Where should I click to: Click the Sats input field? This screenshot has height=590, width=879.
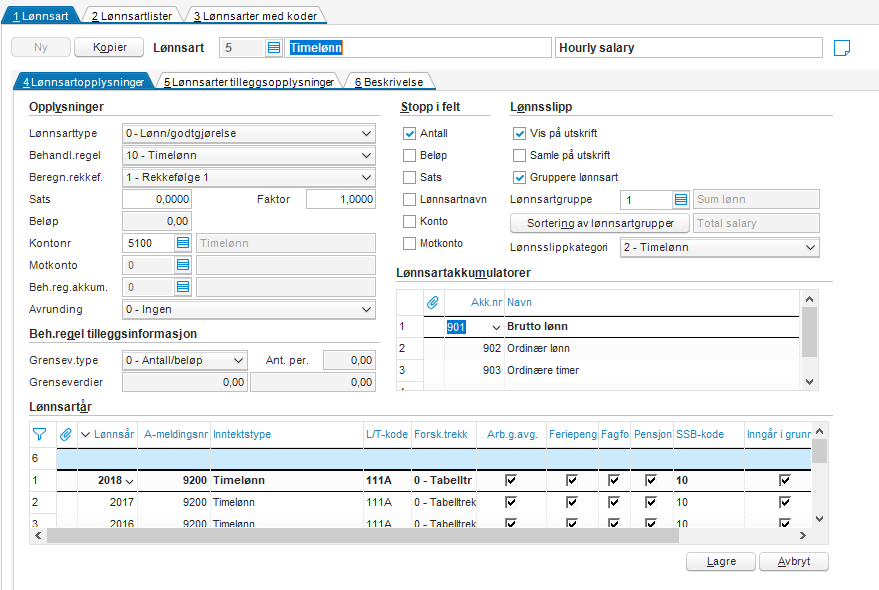[x=157, y=199]
